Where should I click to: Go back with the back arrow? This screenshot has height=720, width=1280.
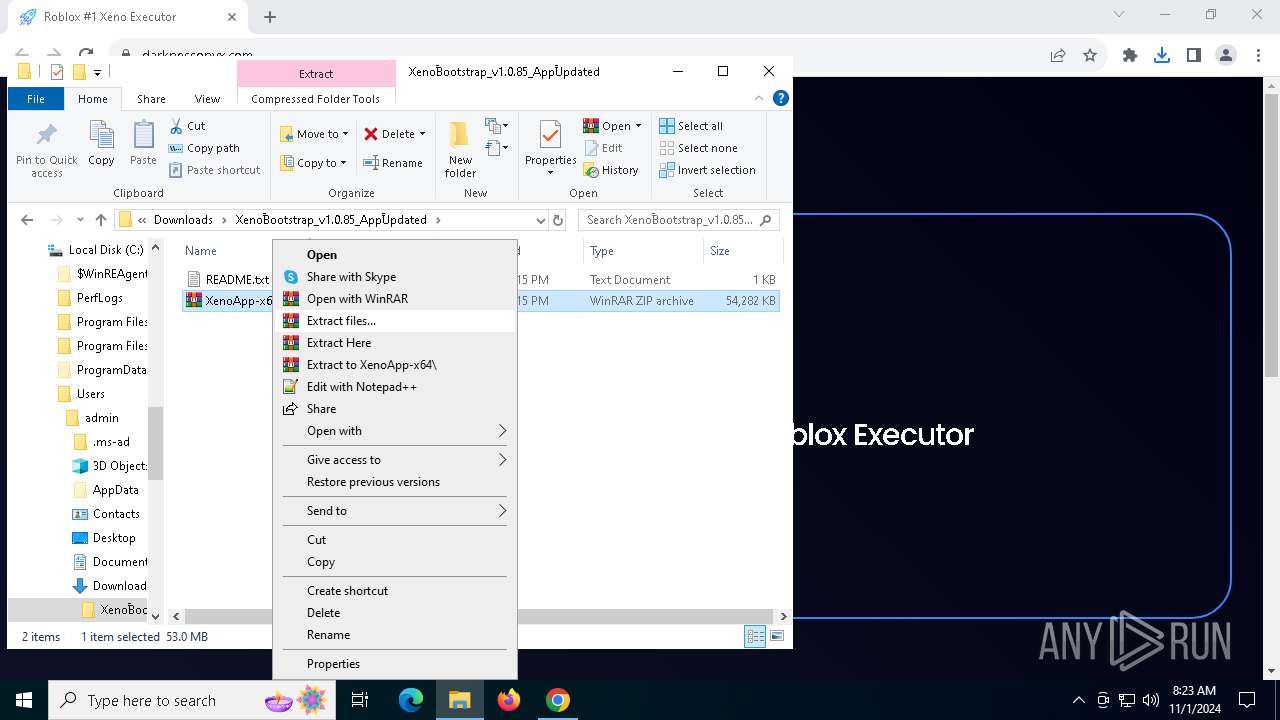tap(27, 220)
